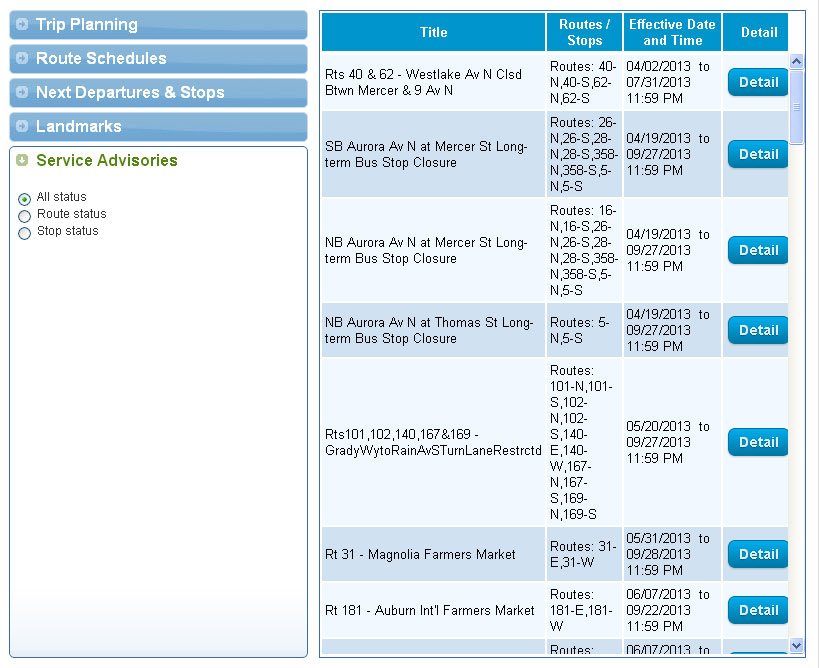Image resolution: width=819 pixels, height=668 pixels.
Task: Expand the Trip Planning panel
Action: (158, 25)
